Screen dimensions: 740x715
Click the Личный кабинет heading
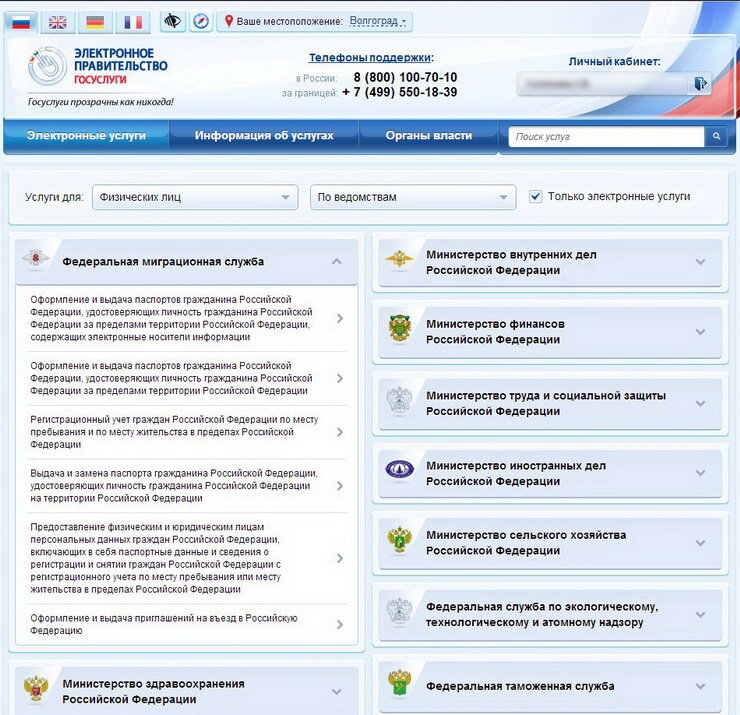(x=614, y=61)
